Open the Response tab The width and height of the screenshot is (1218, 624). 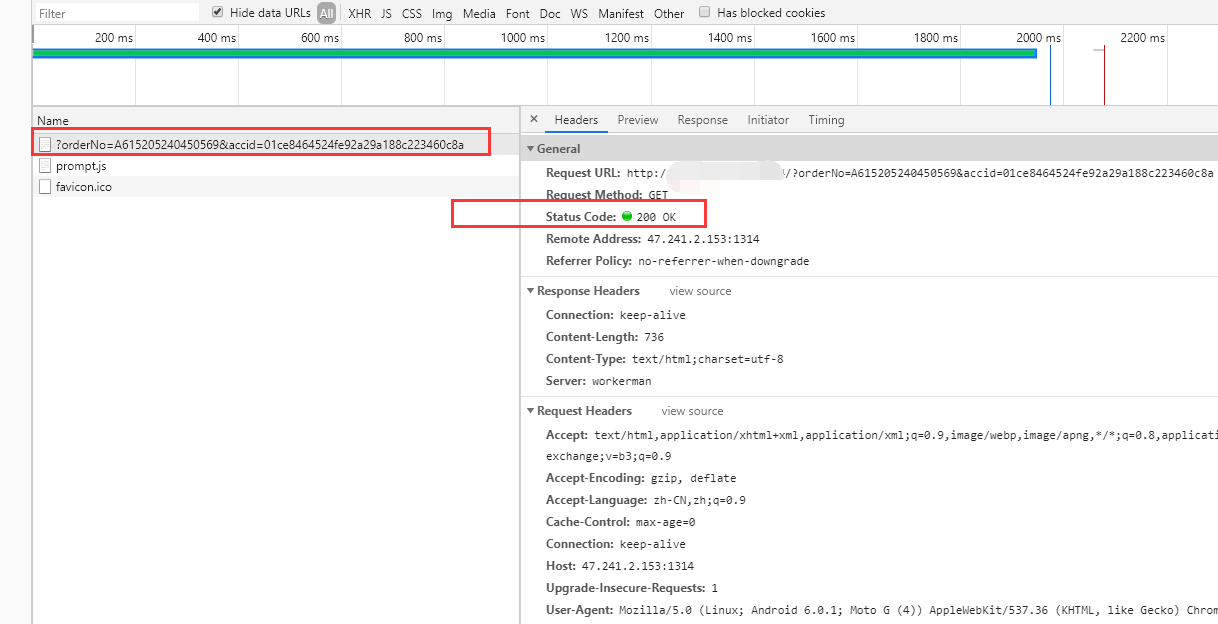703,120
